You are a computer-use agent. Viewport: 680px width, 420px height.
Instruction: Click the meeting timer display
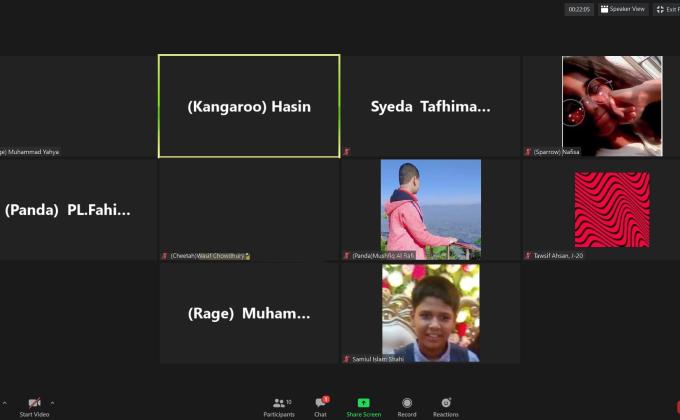pyautogui.click(x=578, y=9)
